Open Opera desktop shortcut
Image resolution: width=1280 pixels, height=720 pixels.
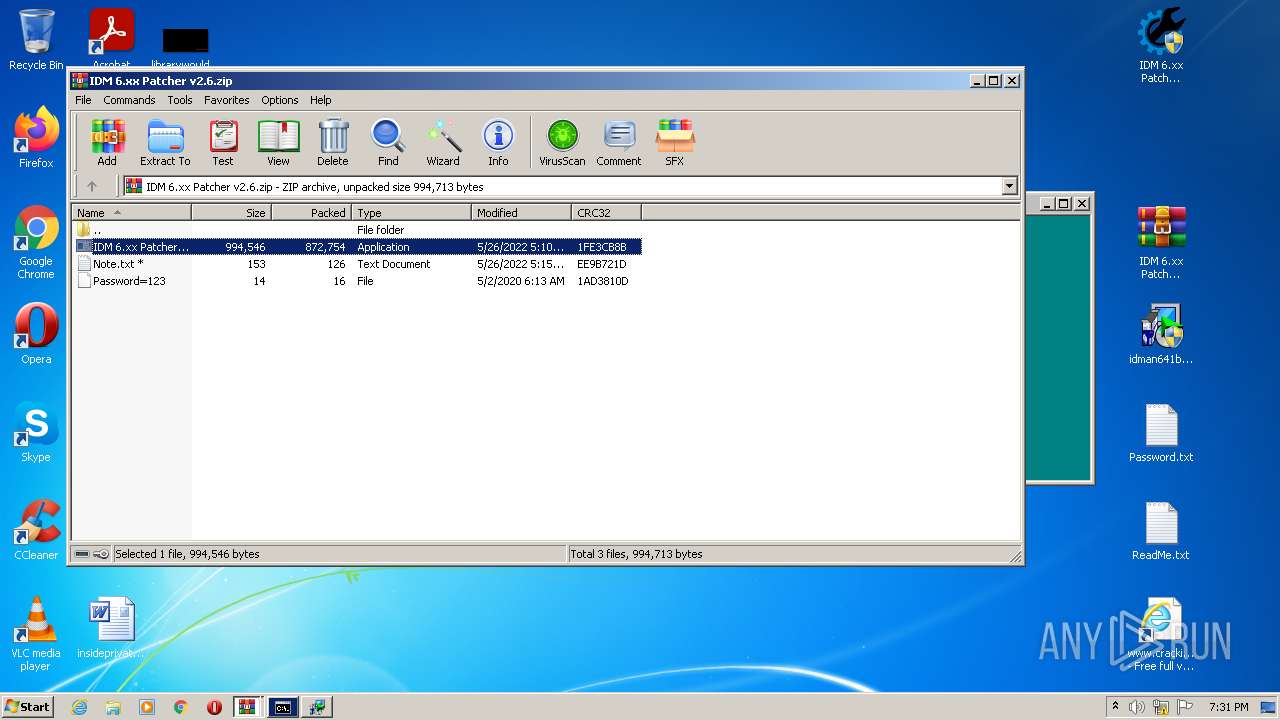36,334
